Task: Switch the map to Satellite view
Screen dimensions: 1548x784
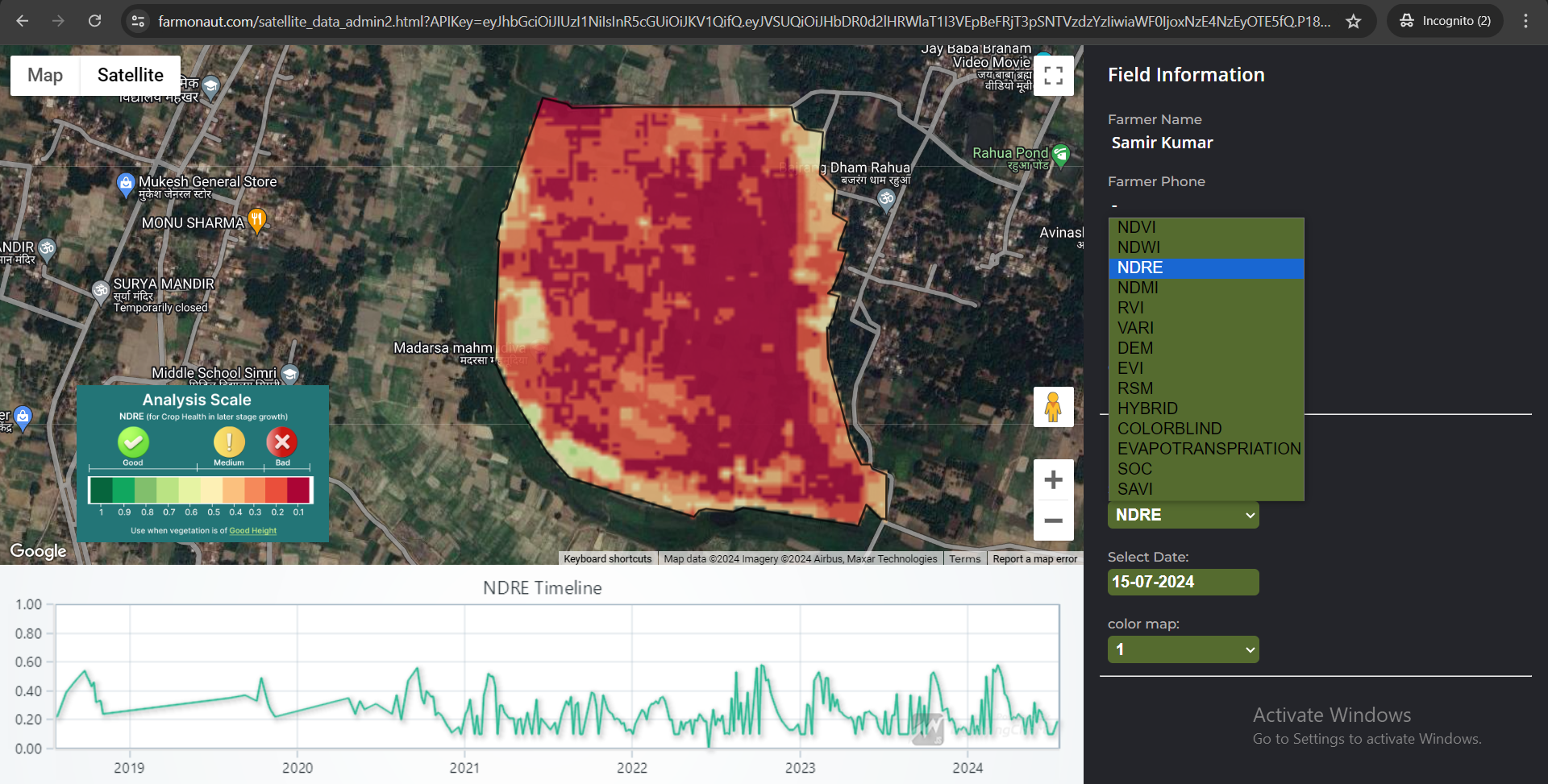Action: pos(130,75)
